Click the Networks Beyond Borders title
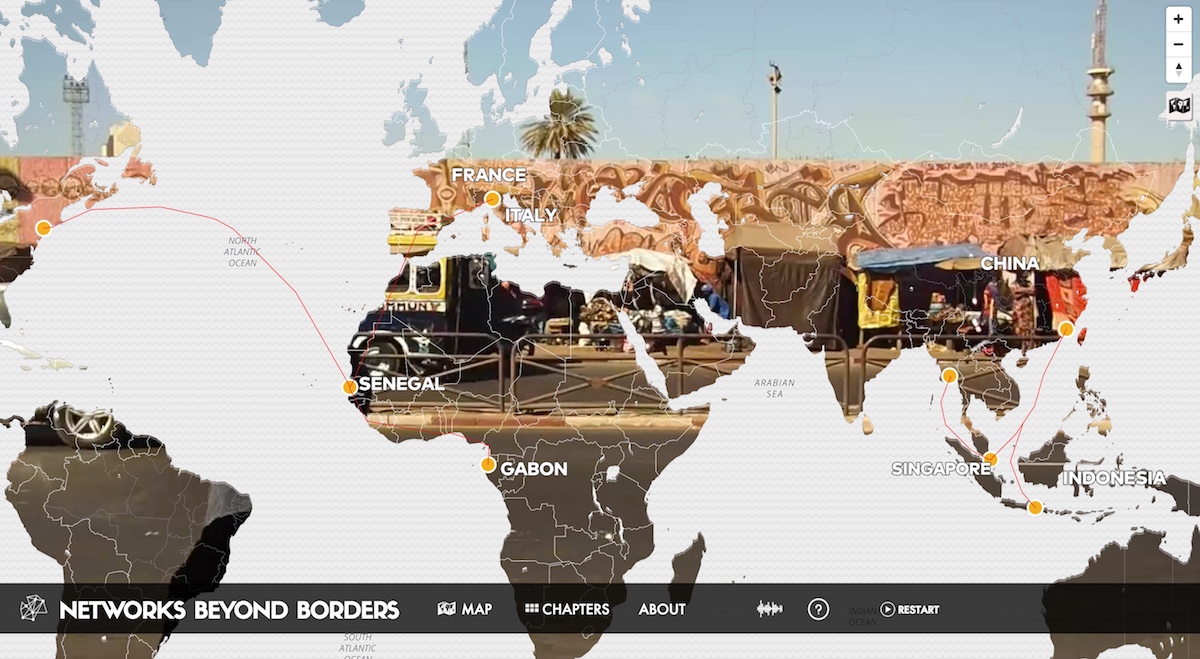The height and width of the screenshot is (659, 1200). 229,610
